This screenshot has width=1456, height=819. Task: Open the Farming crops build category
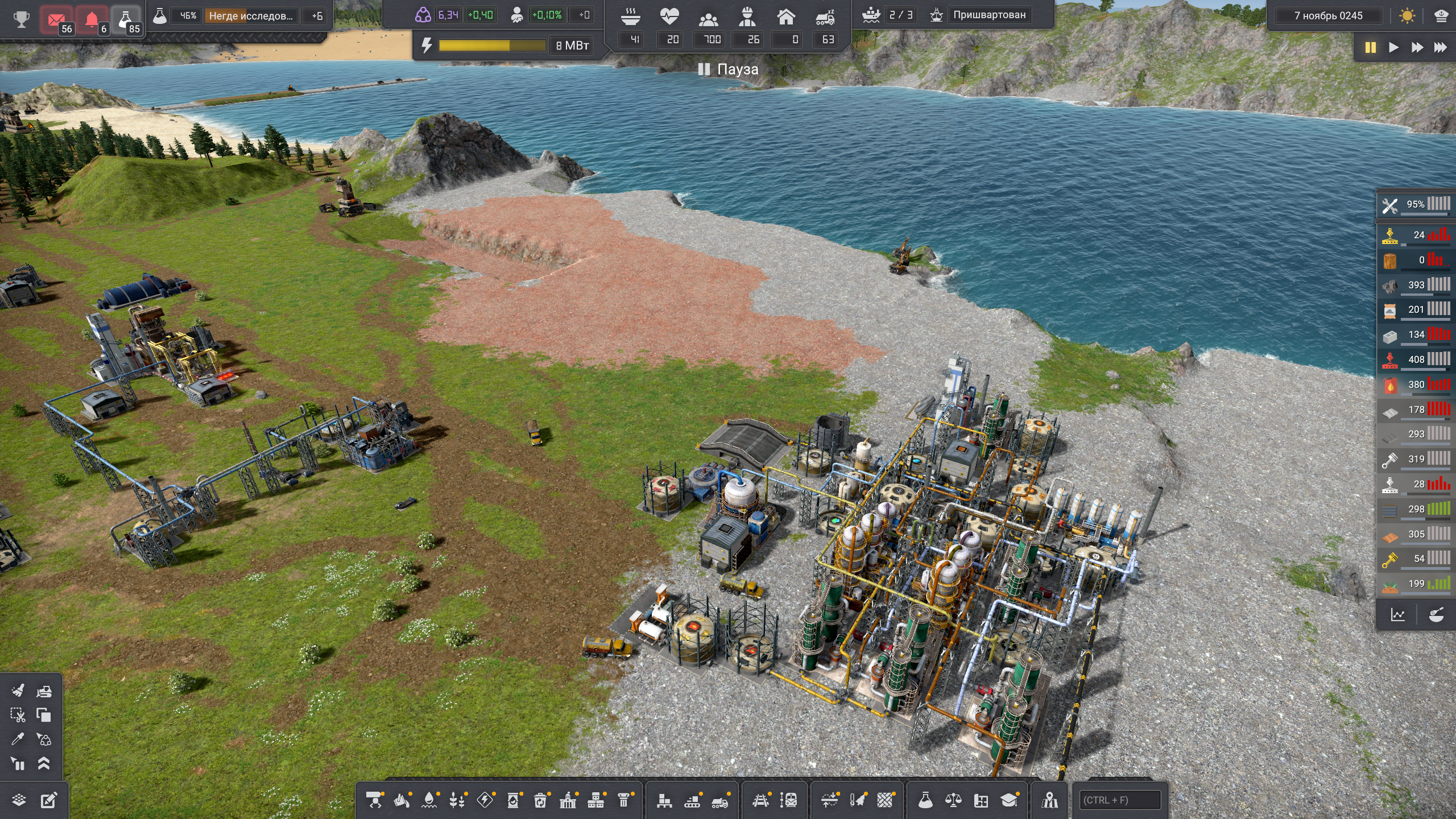point(457,800)
